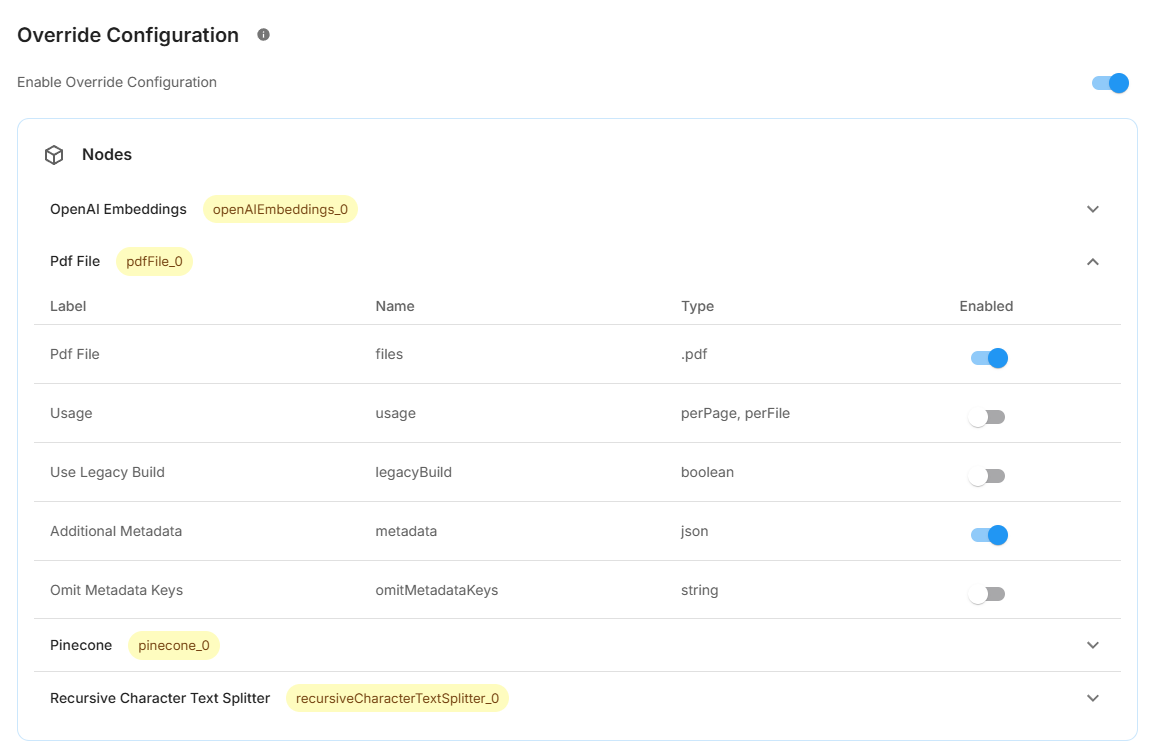
Task: Click the info icon beside Override Configuration
Action: coord(264,35)
